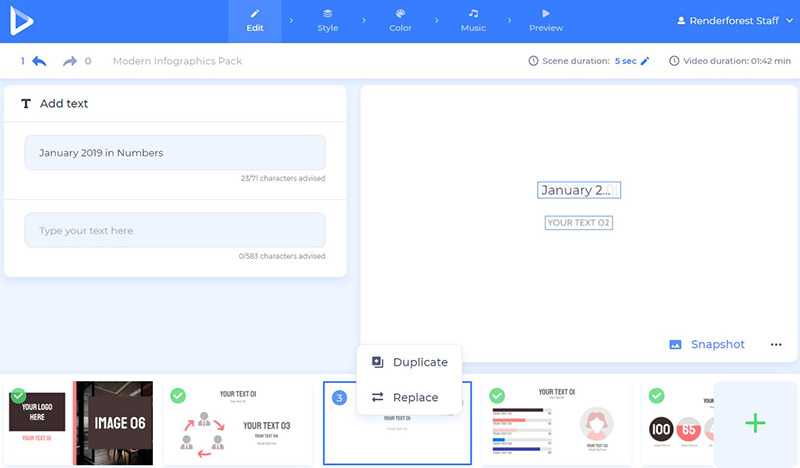Click the Snapshot image icon
800x468 pixels.
click(675, 345)
